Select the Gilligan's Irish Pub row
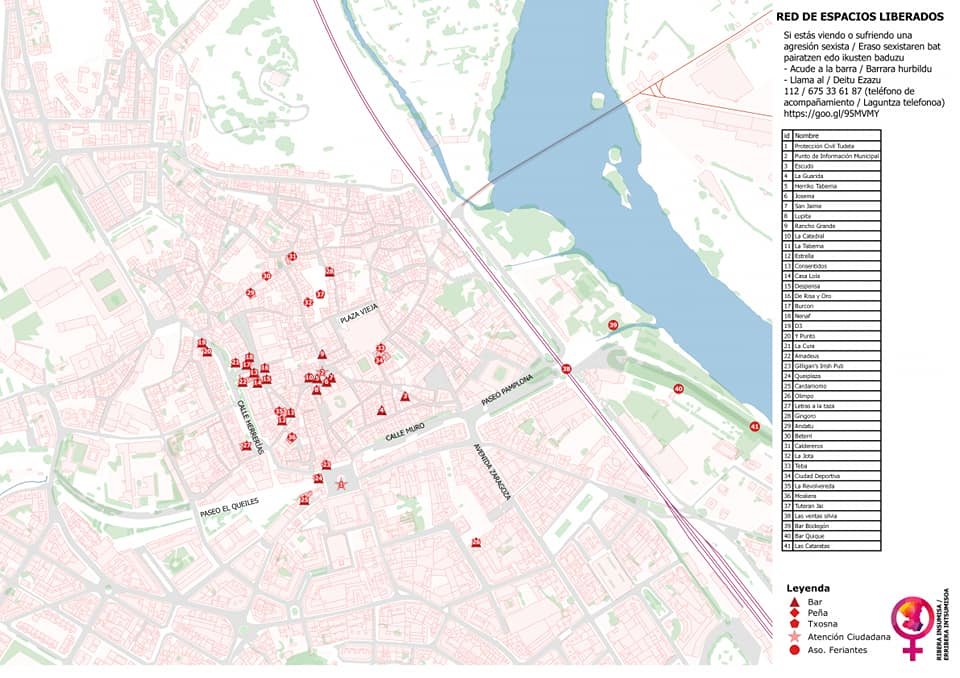960x678 pixels. point(831,366)
